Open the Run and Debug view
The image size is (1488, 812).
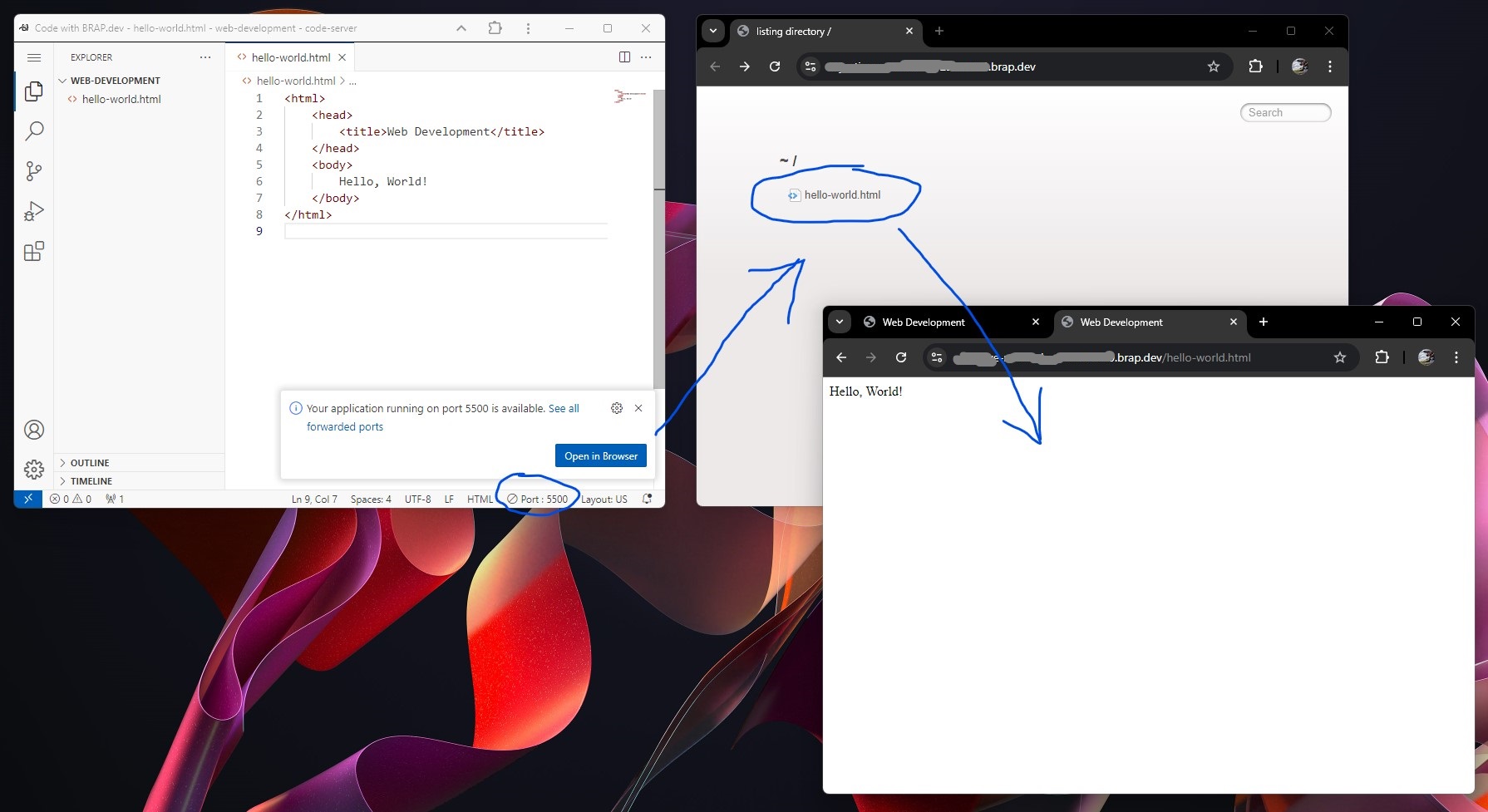pyautogui.click(x=34, y=210)
